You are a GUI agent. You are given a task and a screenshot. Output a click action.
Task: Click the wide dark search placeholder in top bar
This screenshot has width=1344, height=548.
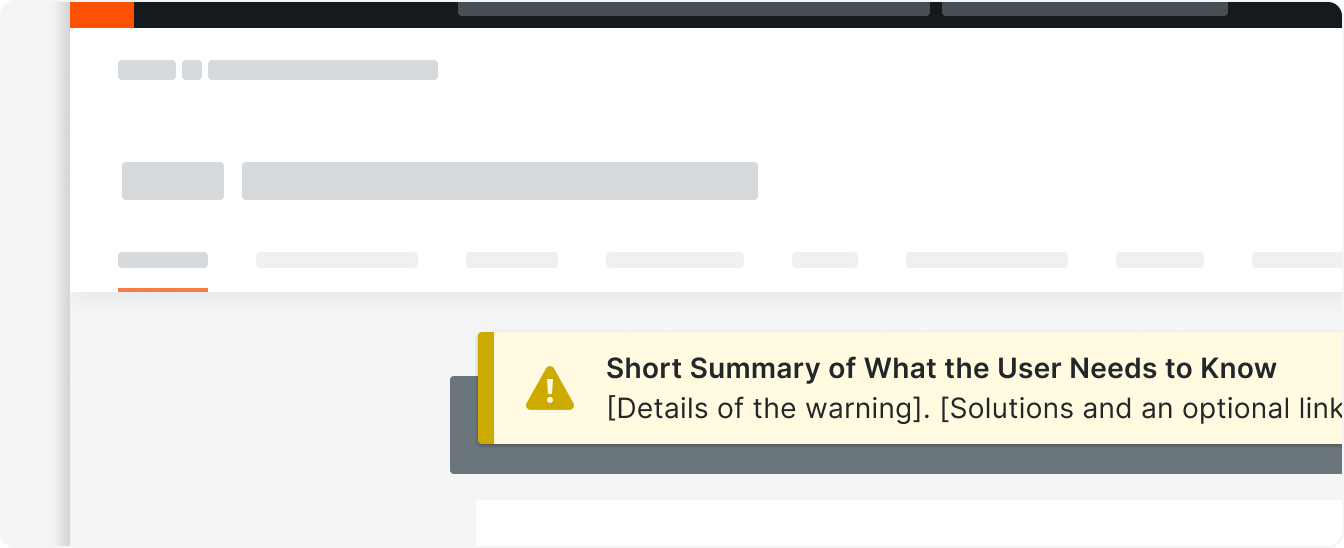click(694, 9)
